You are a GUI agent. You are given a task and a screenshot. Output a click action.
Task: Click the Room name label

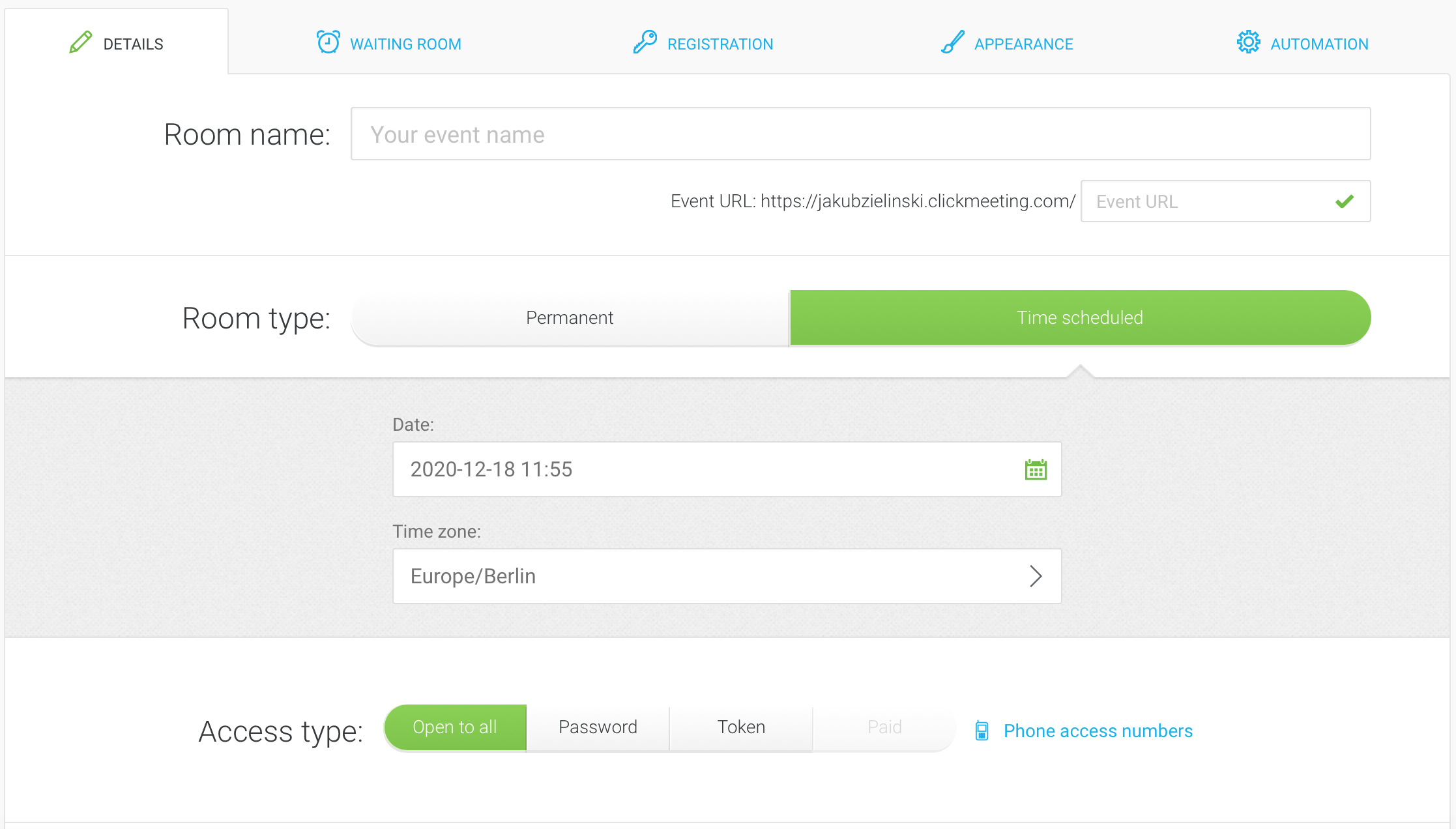coord(247,135)
